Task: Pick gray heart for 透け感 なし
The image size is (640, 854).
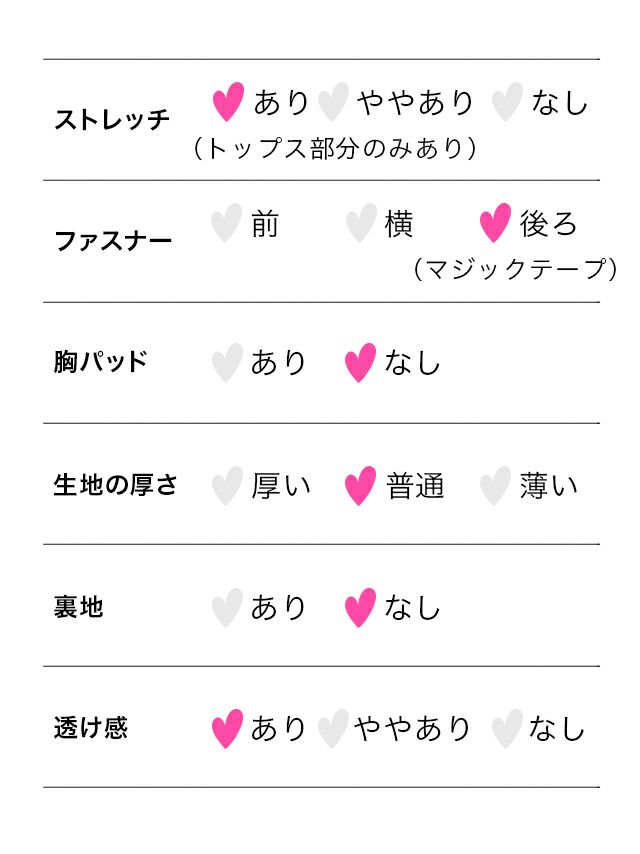Action: (x=507, y=729)
